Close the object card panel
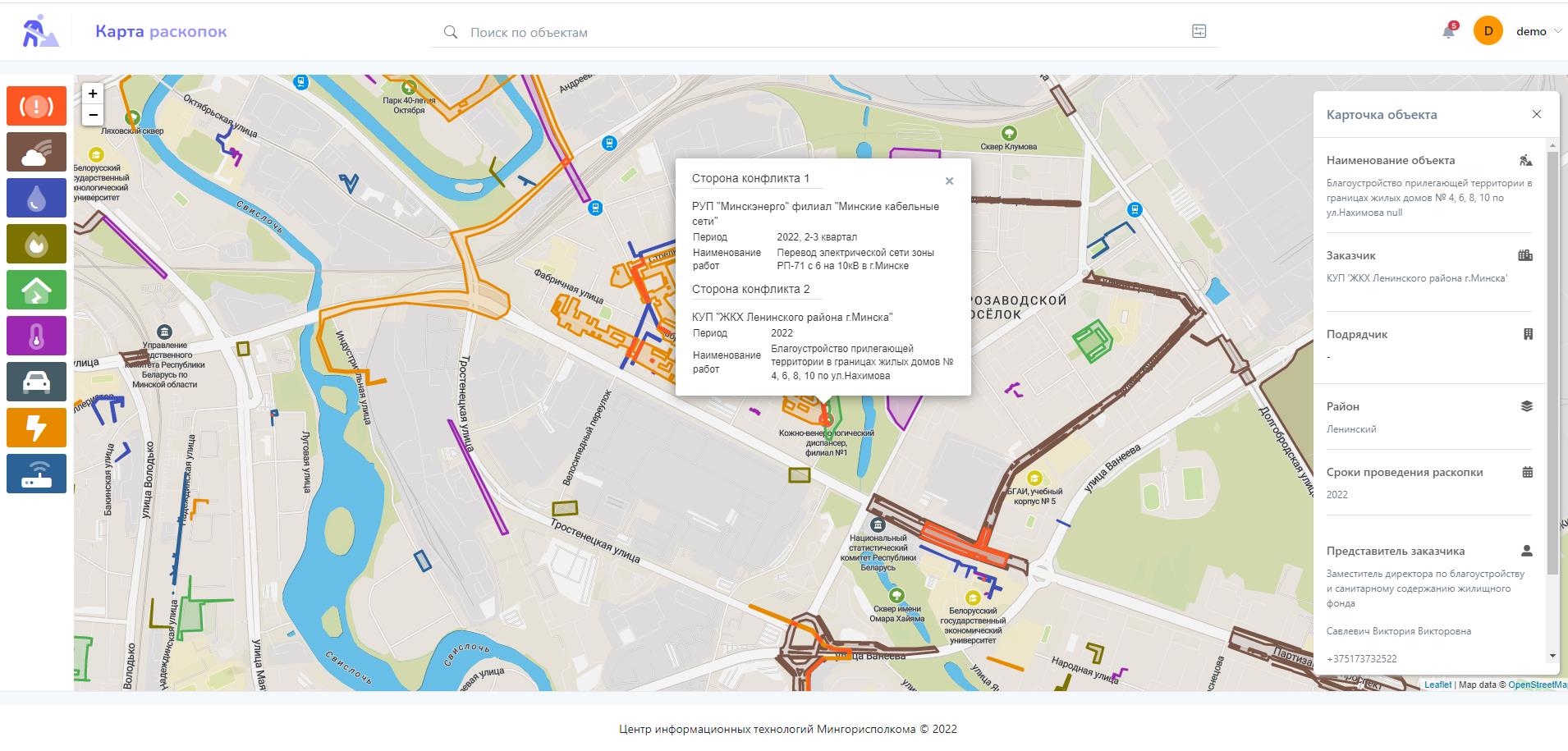 1537,114
